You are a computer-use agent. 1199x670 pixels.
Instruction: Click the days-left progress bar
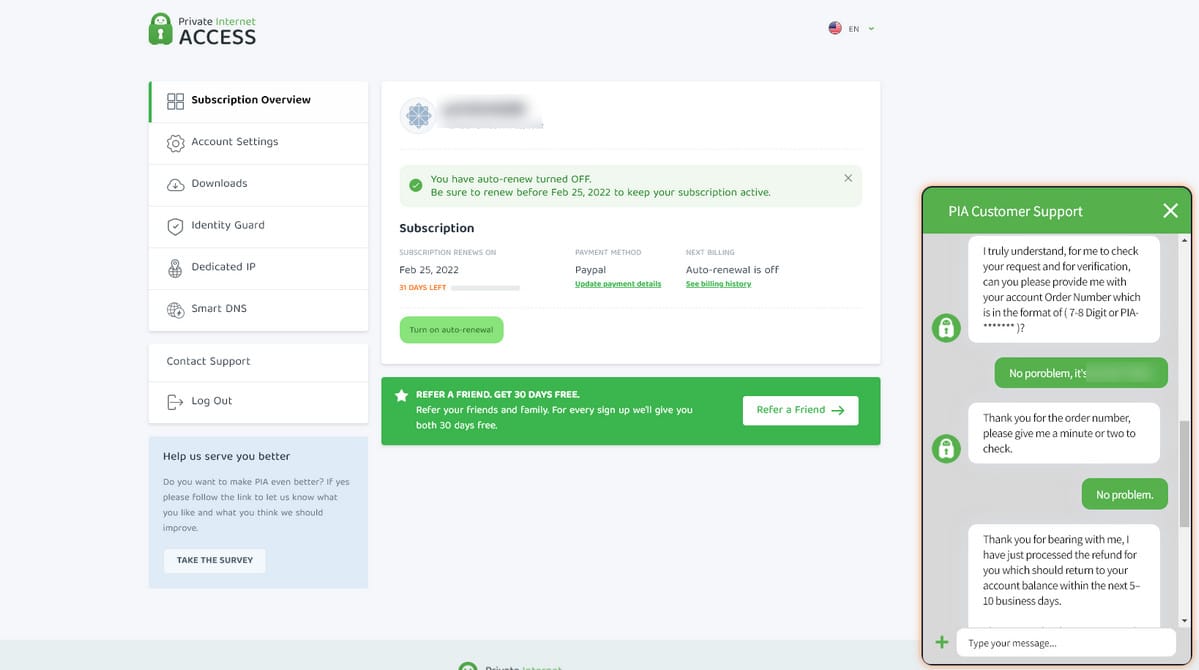pyautogui.click(x=486, y=288)
